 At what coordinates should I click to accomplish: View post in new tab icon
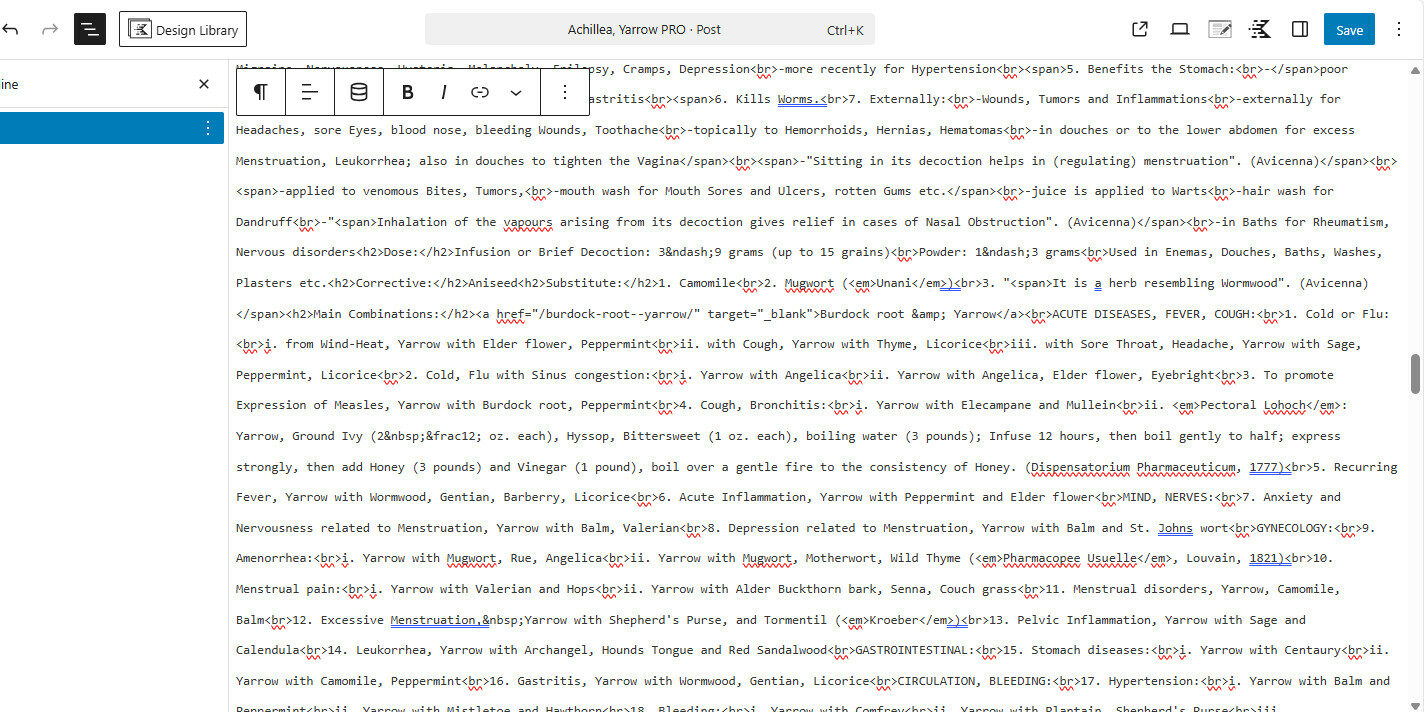(1140, 29)
